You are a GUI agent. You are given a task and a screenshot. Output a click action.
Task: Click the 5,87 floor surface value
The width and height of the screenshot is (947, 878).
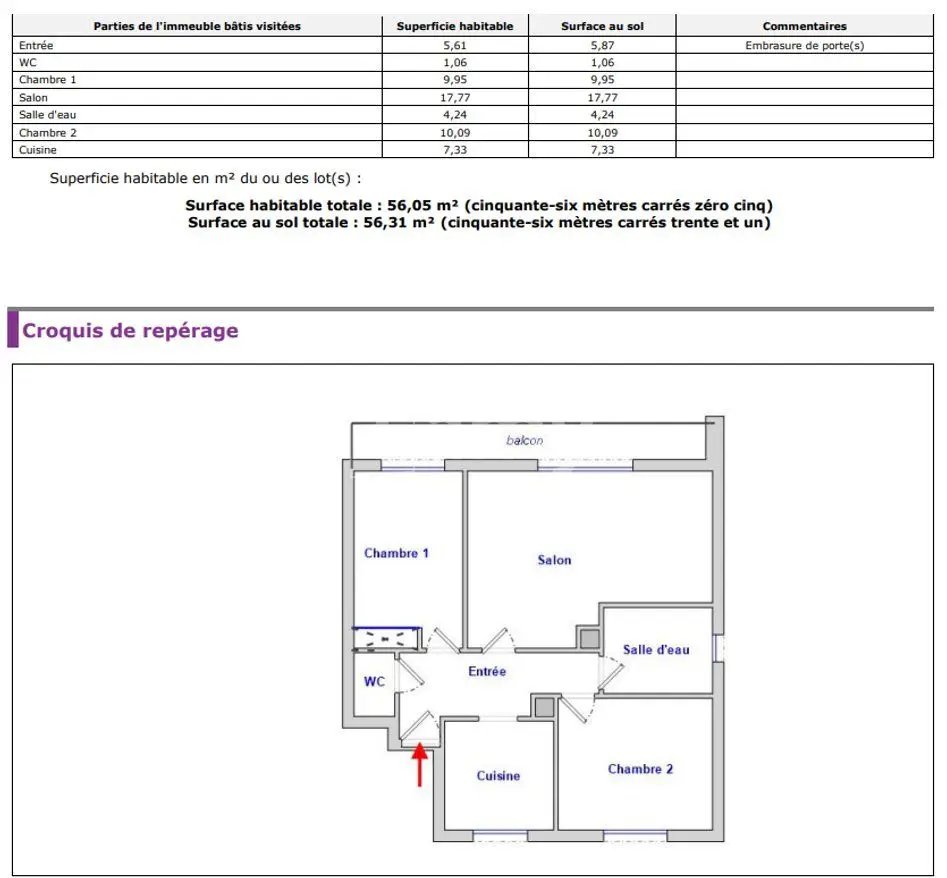pyautogui.click(x=602, y=45)
